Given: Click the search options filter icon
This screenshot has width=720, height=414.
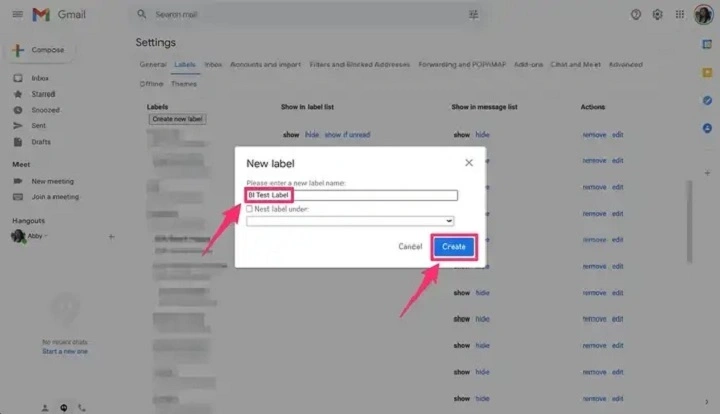Looking at the screenshot, I should (x=472, y=15).
